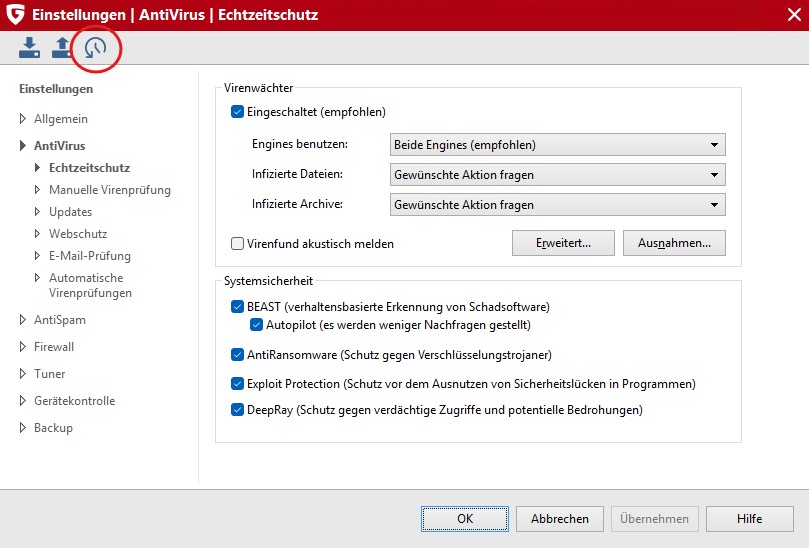This screenshot has width=809, height=548.
Task: Open the E-Mail-Prüfung settings entry
Action: coord(90,256)
